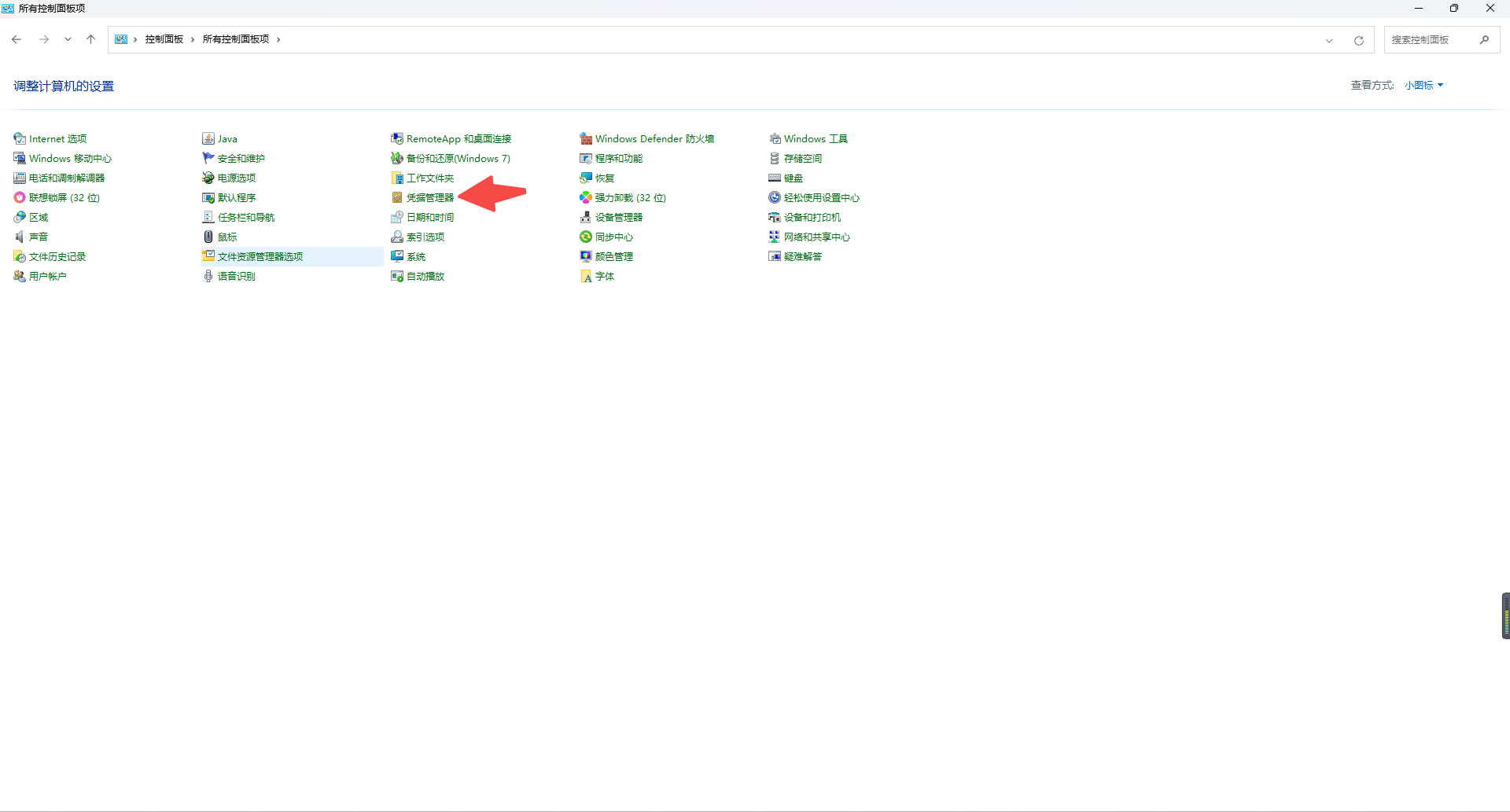Image resolution: width=1510 pixels, height=812 pixels.
Task: Open the 索引选项 icon
Action: pyautogui.click(x=397, y=237)
